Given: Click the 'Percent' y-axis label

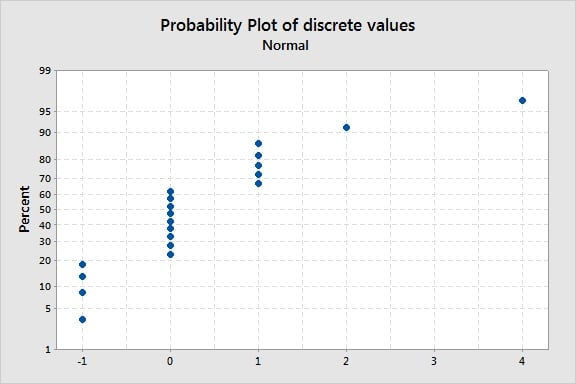Looking at the screenshot, I should [24, 209].
